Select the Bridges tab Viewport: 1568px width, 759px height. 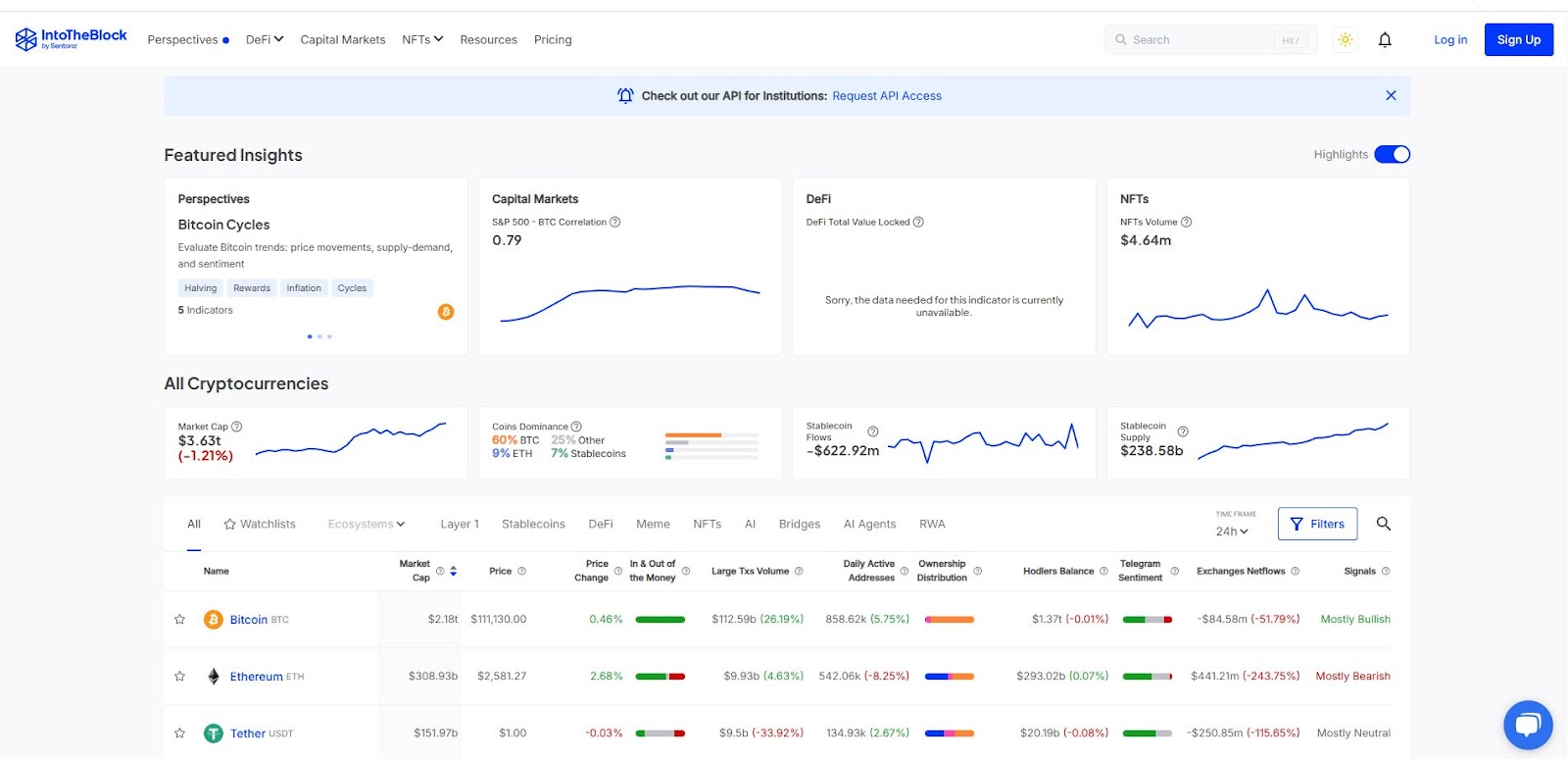point(800,524)
